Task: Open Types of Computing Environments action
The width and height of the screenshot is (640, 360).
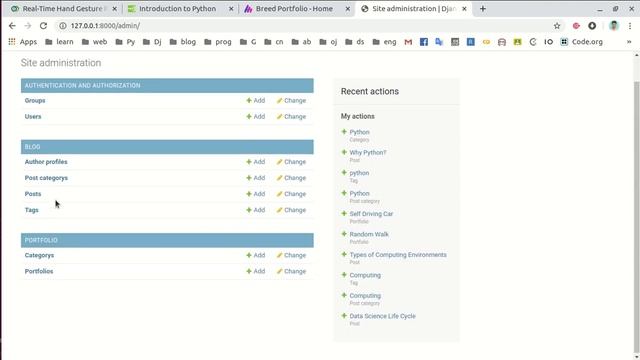Action: coord(398,255)
